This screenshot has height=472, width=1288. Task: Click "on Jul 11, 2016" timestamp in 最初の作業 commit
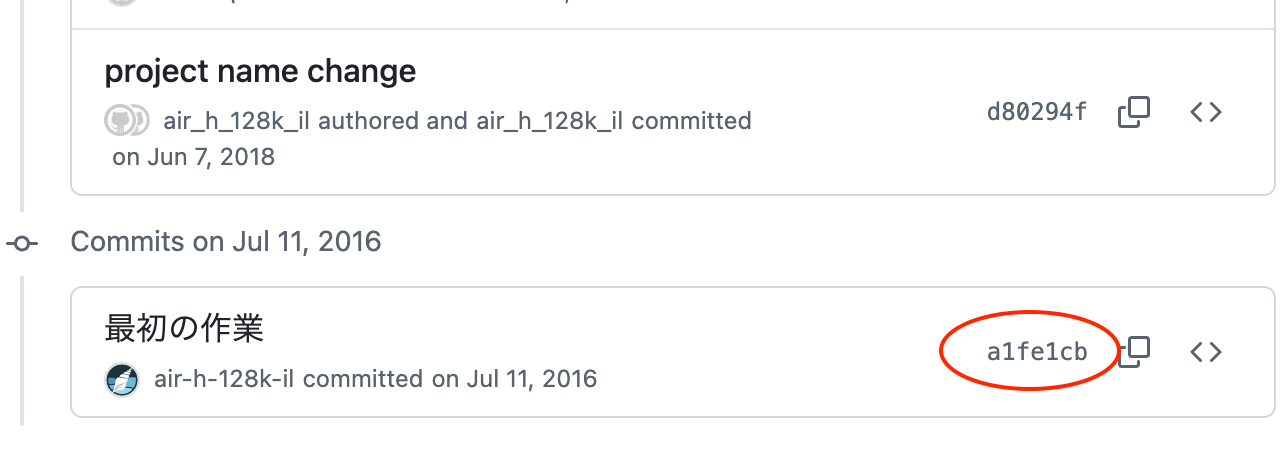tap(514, 380)
